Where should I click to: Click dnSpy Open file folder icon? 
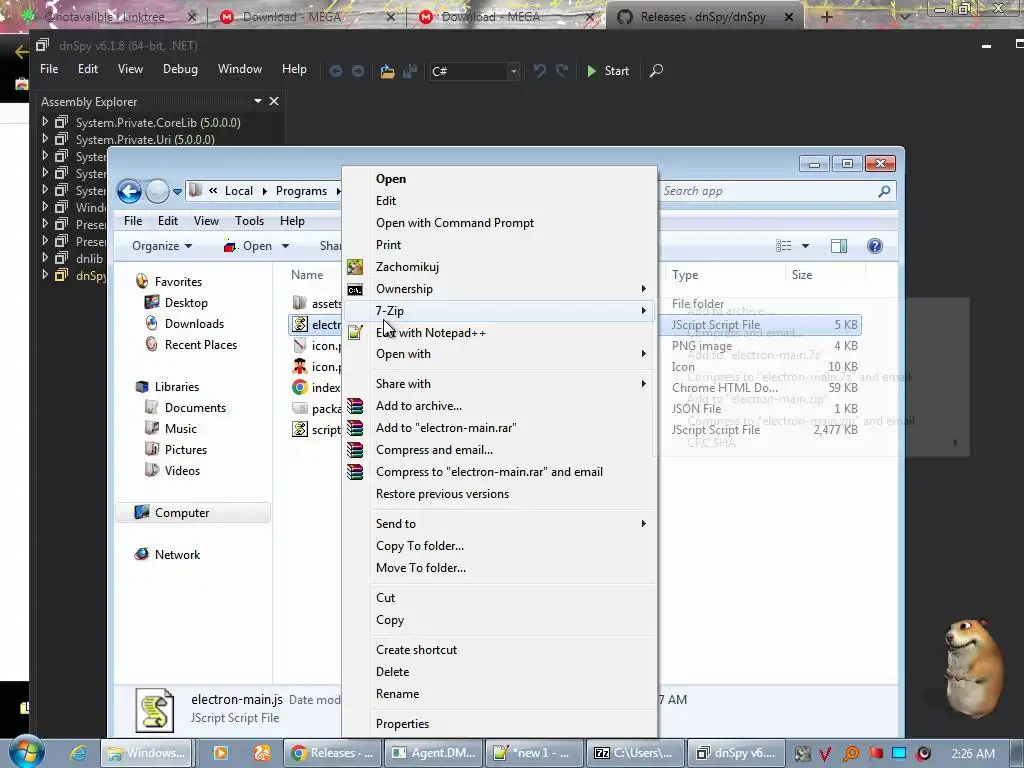387,71
